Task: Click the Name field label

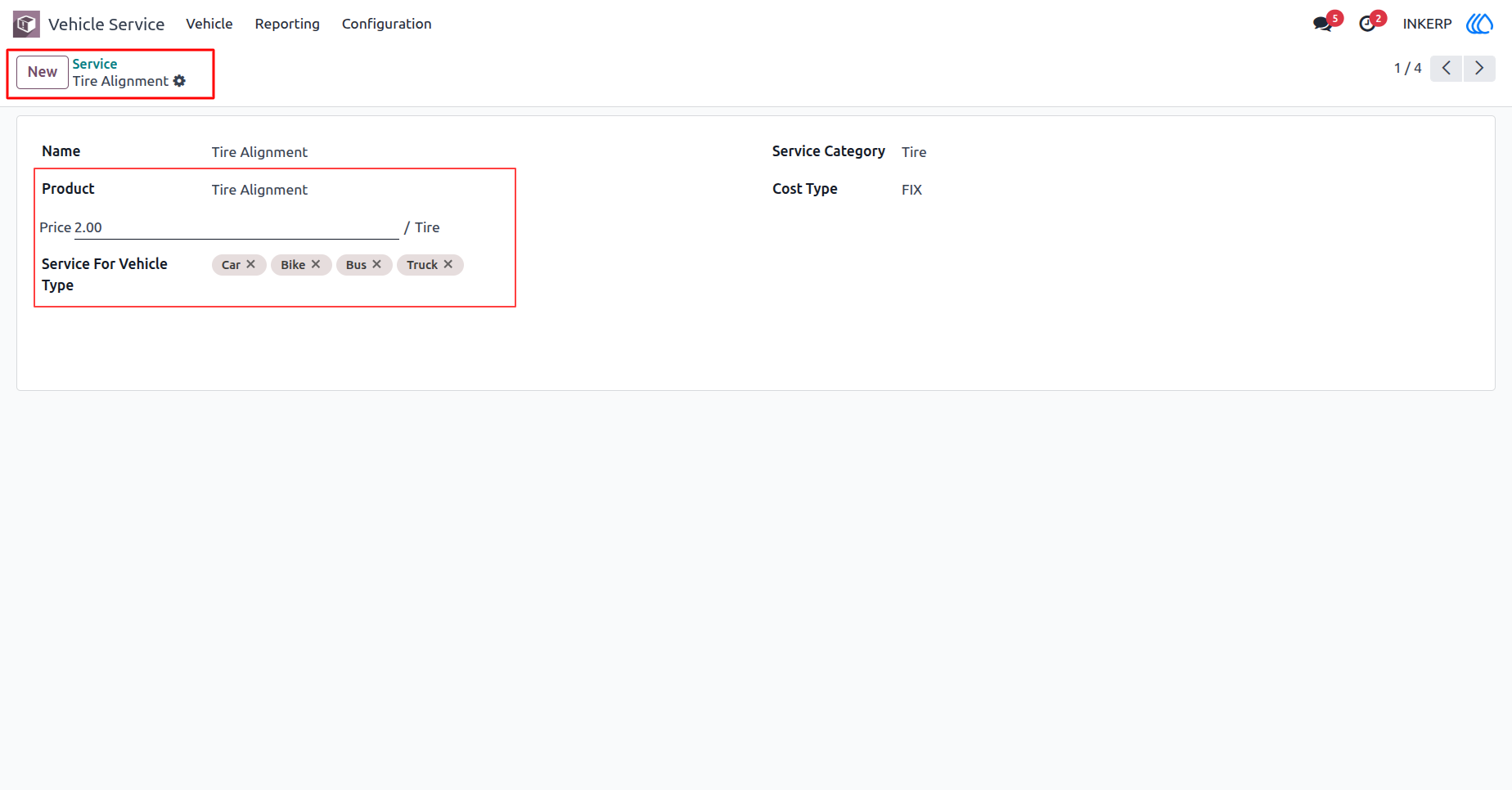Action: [61, 151]
